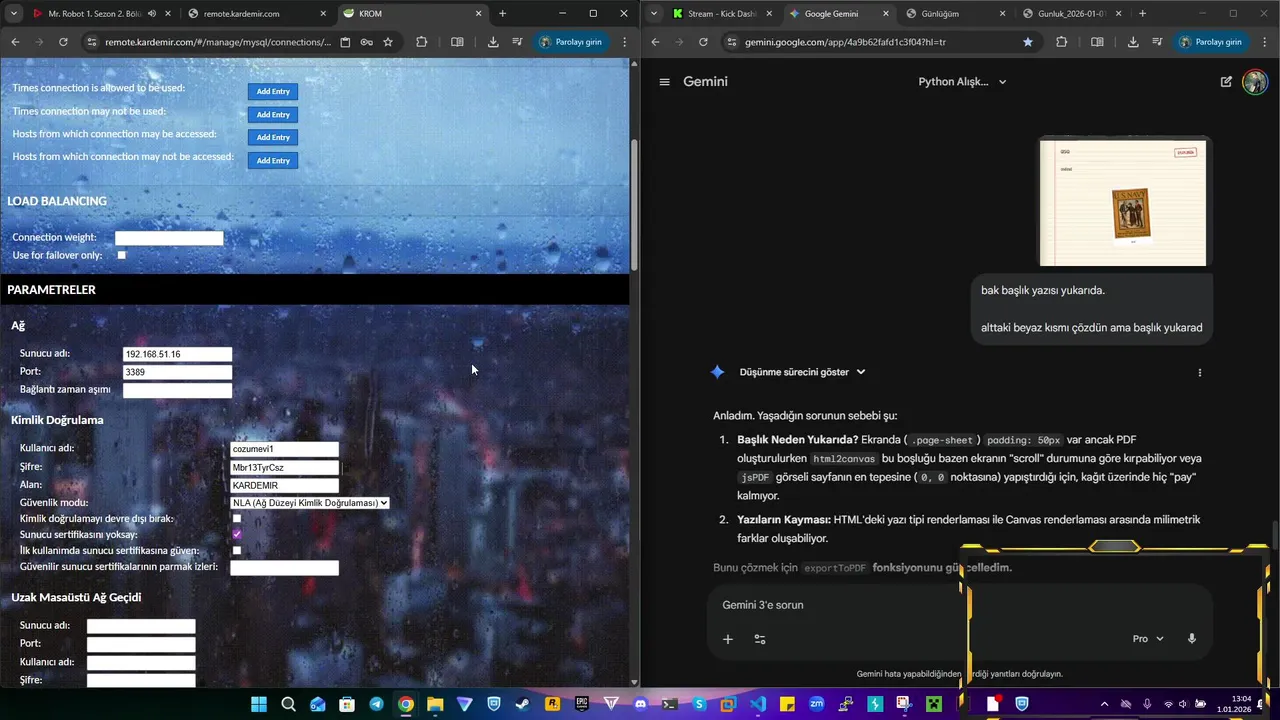The image size is (1280, 720).
Task: Open the password manager key icon in the left browser
Action: tap(366, 42)
